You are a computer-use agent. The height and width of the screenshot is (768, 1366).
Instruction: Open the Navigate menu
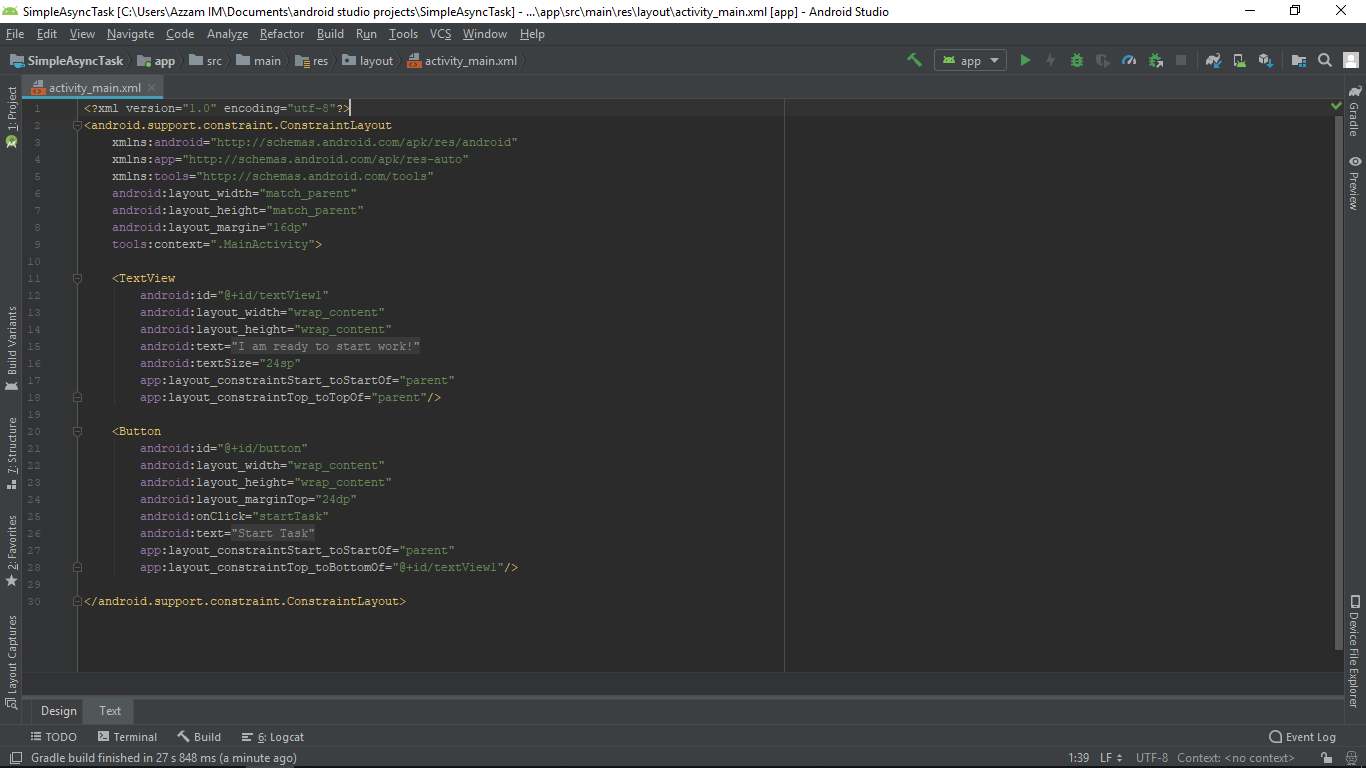(131, 34)
